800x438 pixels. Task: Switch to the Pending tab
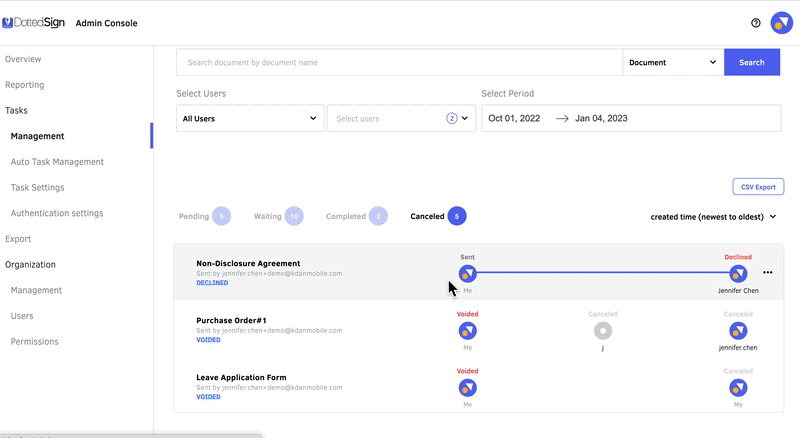tap(204, 216)
